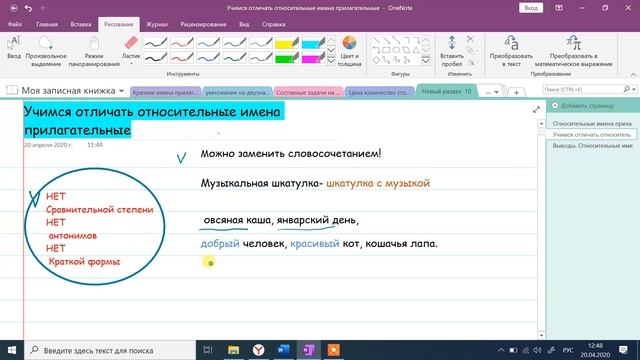Open page Относительные имена прила

coord(592,123)
